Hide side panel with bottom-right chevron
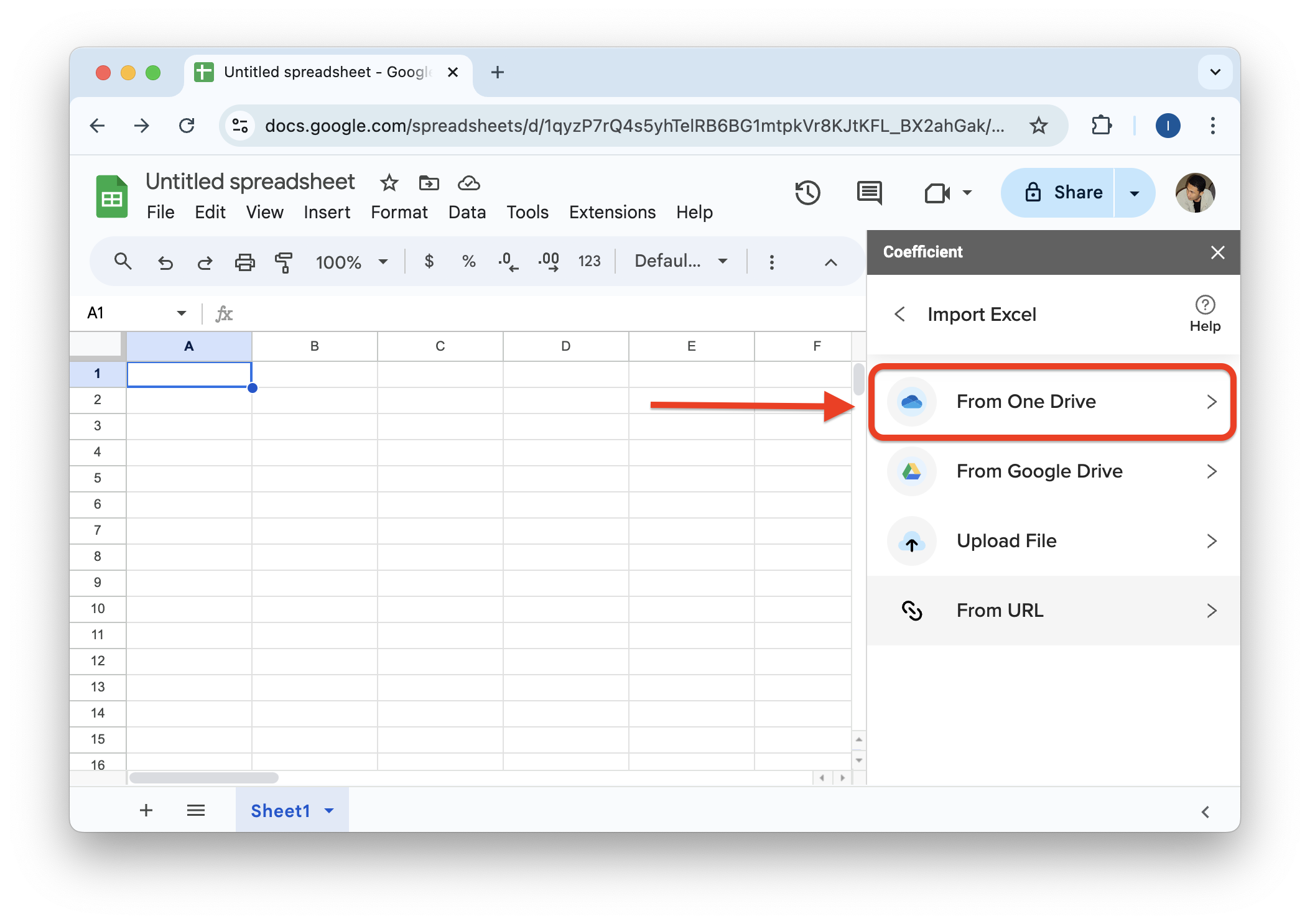 (1205, 811)
